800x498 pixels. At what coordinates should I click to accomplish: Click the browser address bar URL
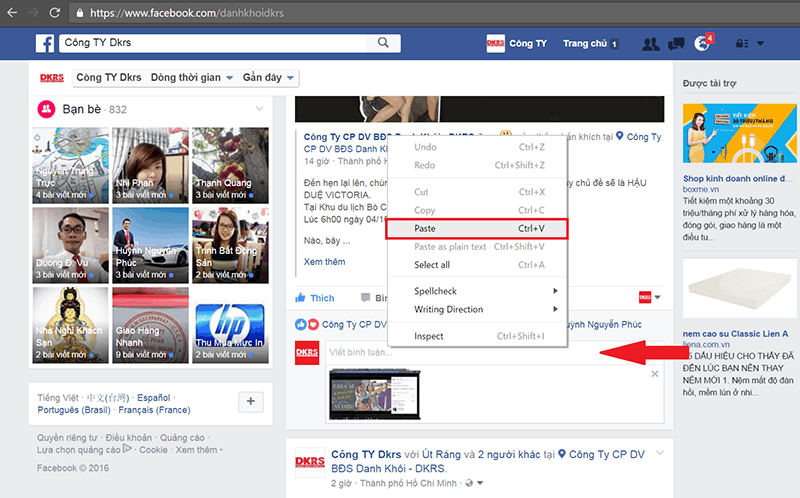point(187,13)
